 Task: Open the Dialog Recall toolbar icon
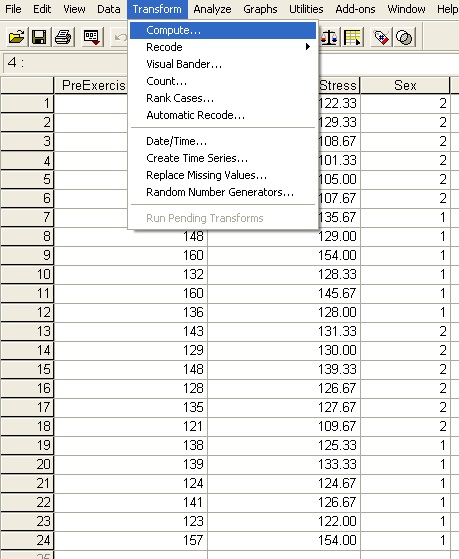(x=91, y=37)
